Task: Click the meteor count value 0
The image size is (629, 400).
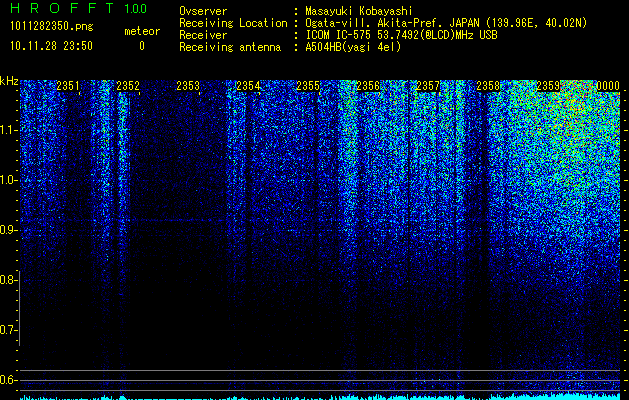Action: (x=142, y=46)
